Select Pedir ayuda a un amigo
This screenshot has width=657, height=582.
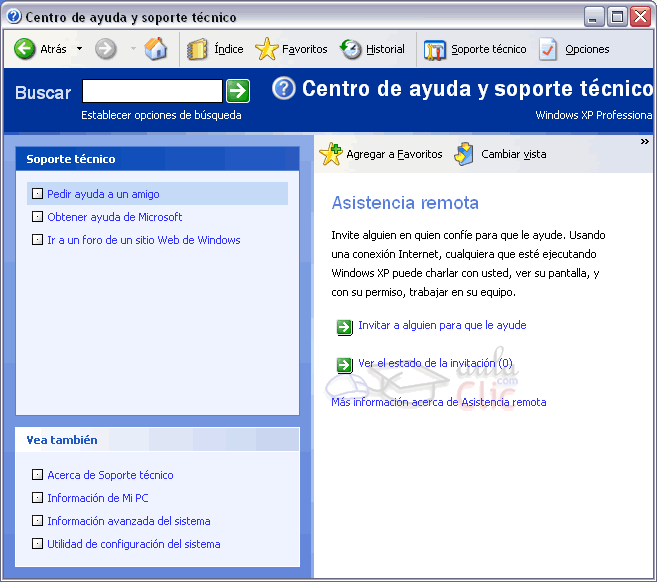tap(103, 194)
